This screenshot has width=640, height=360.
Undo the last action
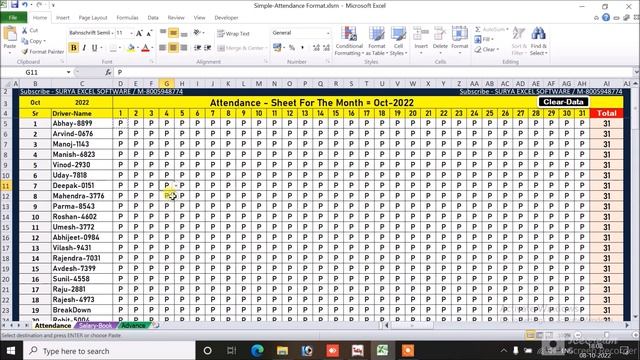[x=25, y=5]
